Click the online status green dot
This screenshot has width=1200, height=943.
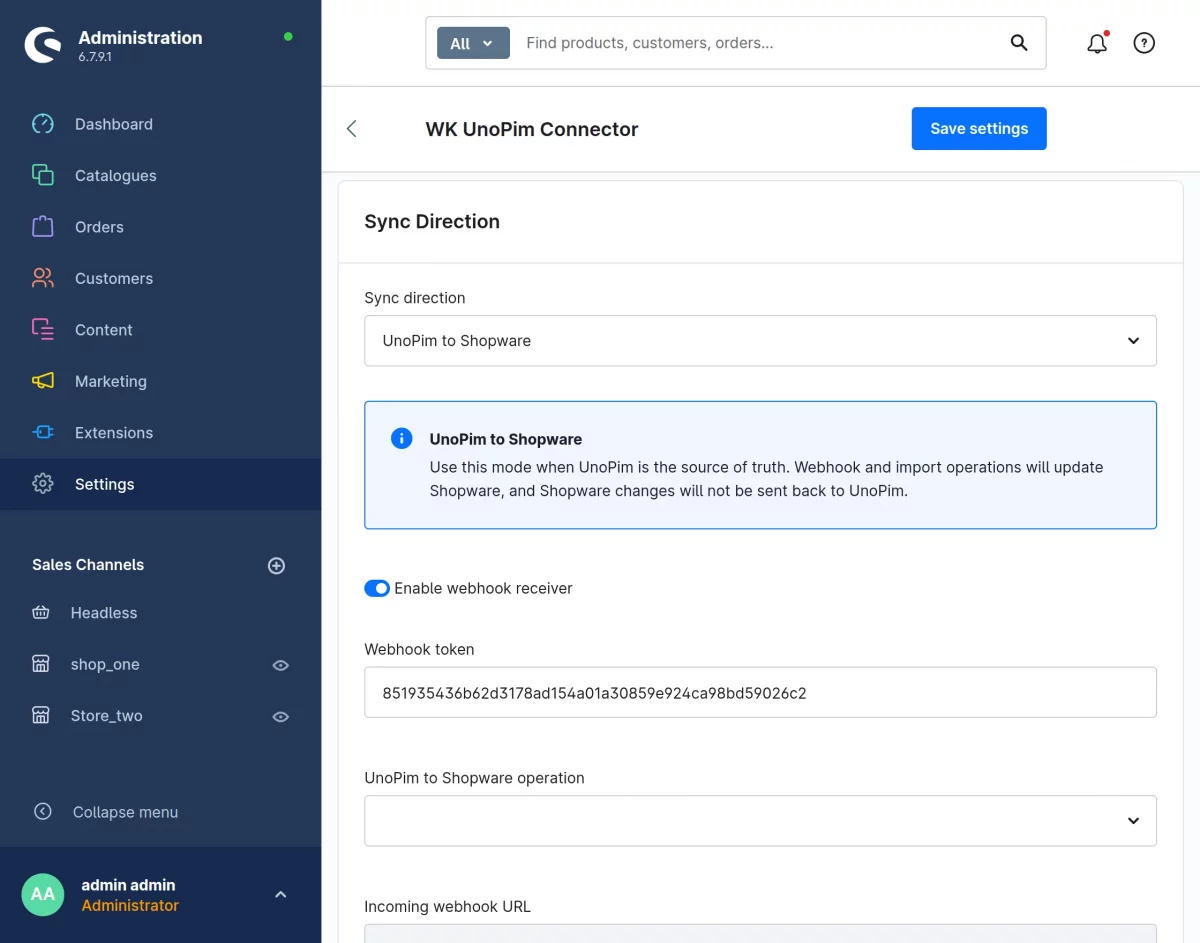click(x=288, y=37)
